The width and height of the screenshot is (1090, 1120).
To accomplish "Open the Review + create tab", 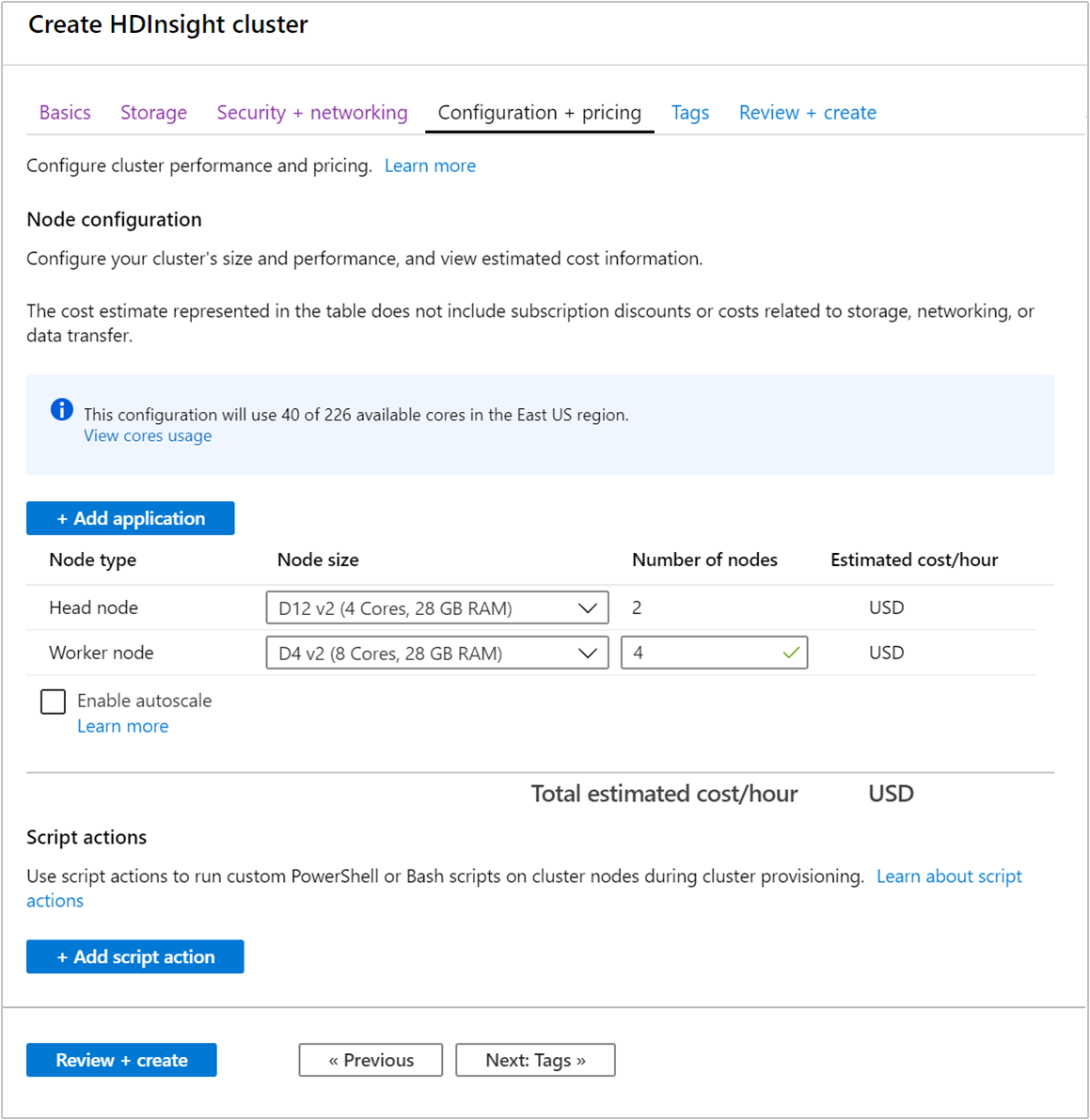I will coord(807,112).
